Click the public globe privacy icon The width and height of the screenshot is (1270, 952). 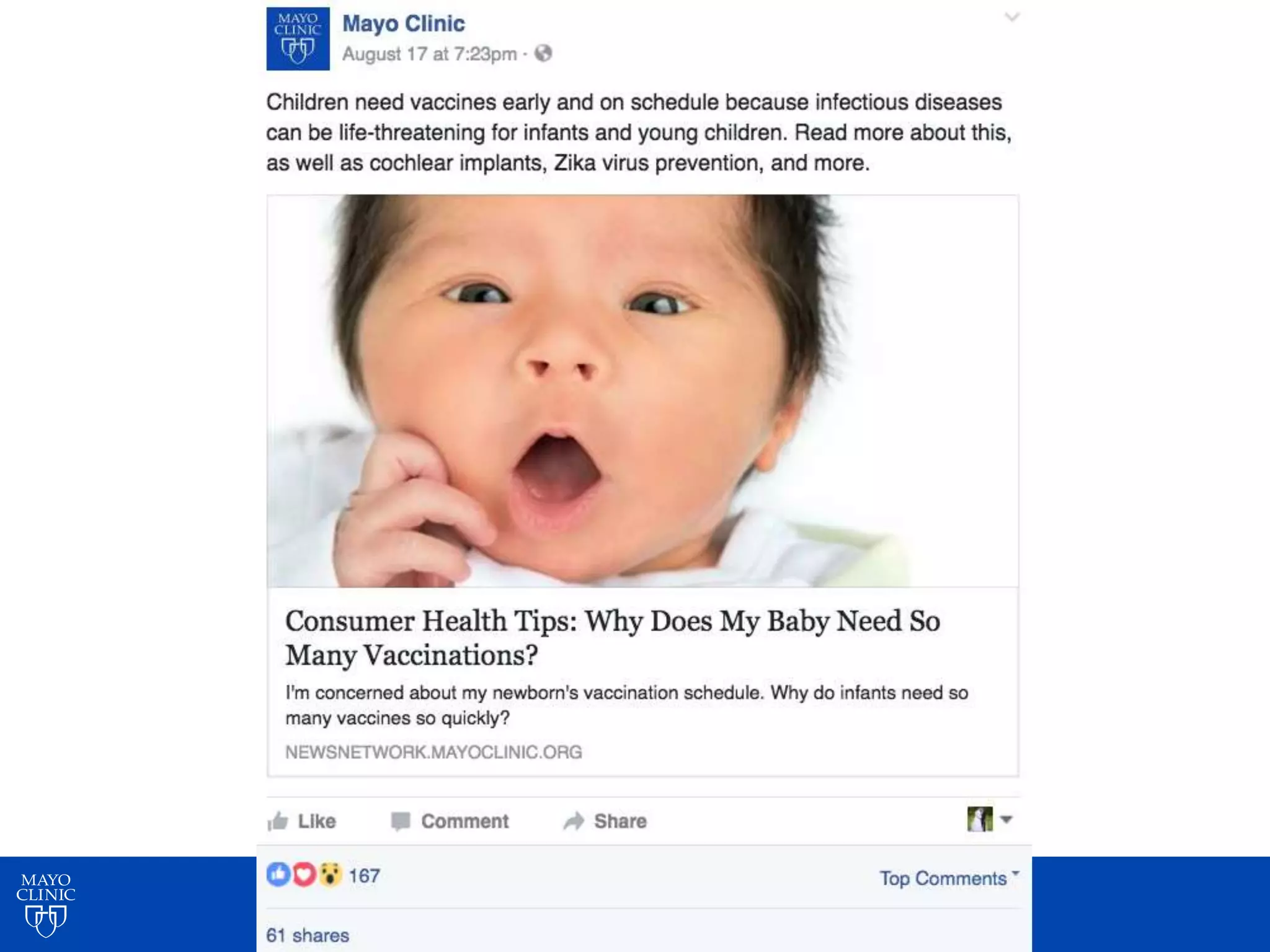point(543,54)
